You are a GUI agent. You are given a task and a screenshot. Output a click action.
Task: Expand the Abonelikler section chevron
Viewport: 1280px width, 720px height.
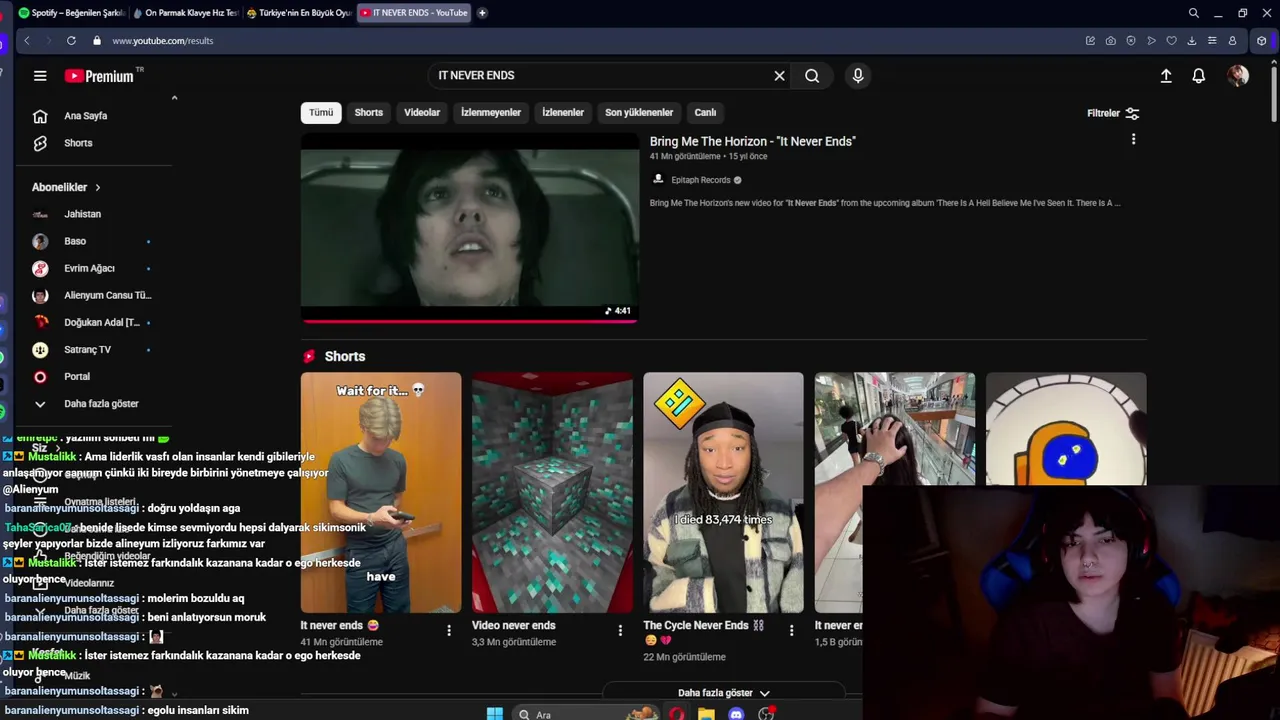click(97, 187)
